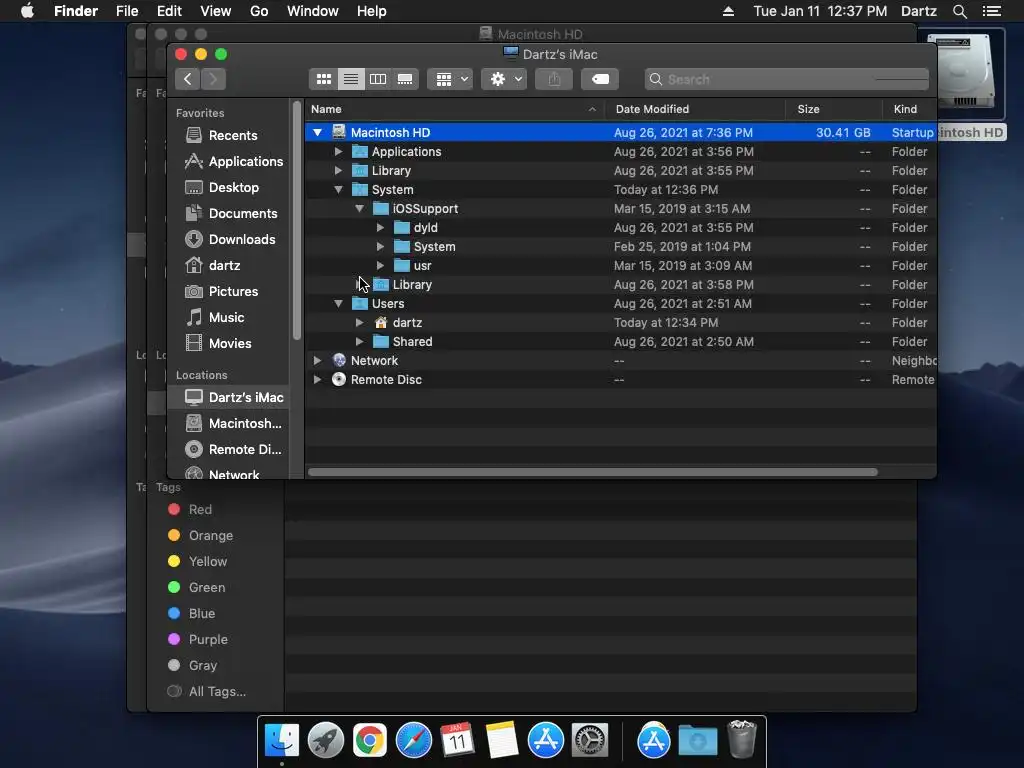The image size is (1024, 768).
Task: Open Pictures in the sidebar
Action: pos(222,291)
